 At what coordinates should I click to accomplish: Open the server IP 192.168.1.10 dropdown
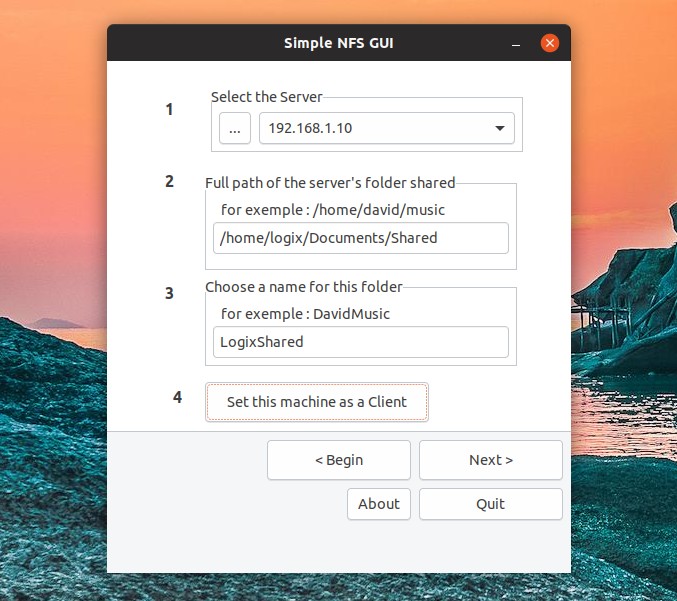click(386, 128)
